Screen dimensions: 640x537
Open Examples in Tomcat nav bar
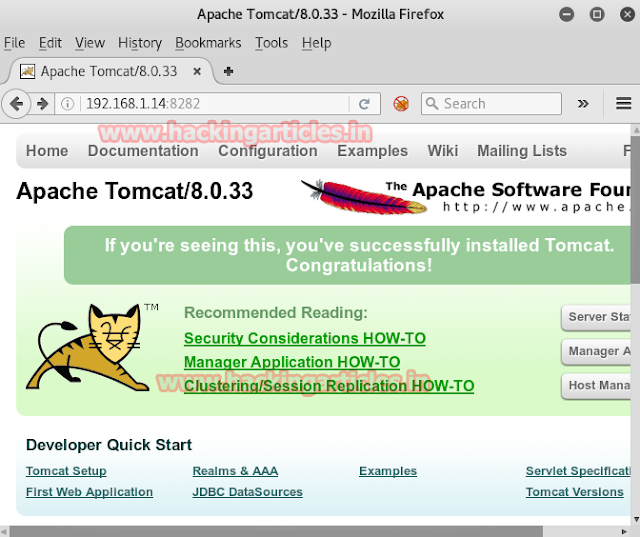(372, 151)
